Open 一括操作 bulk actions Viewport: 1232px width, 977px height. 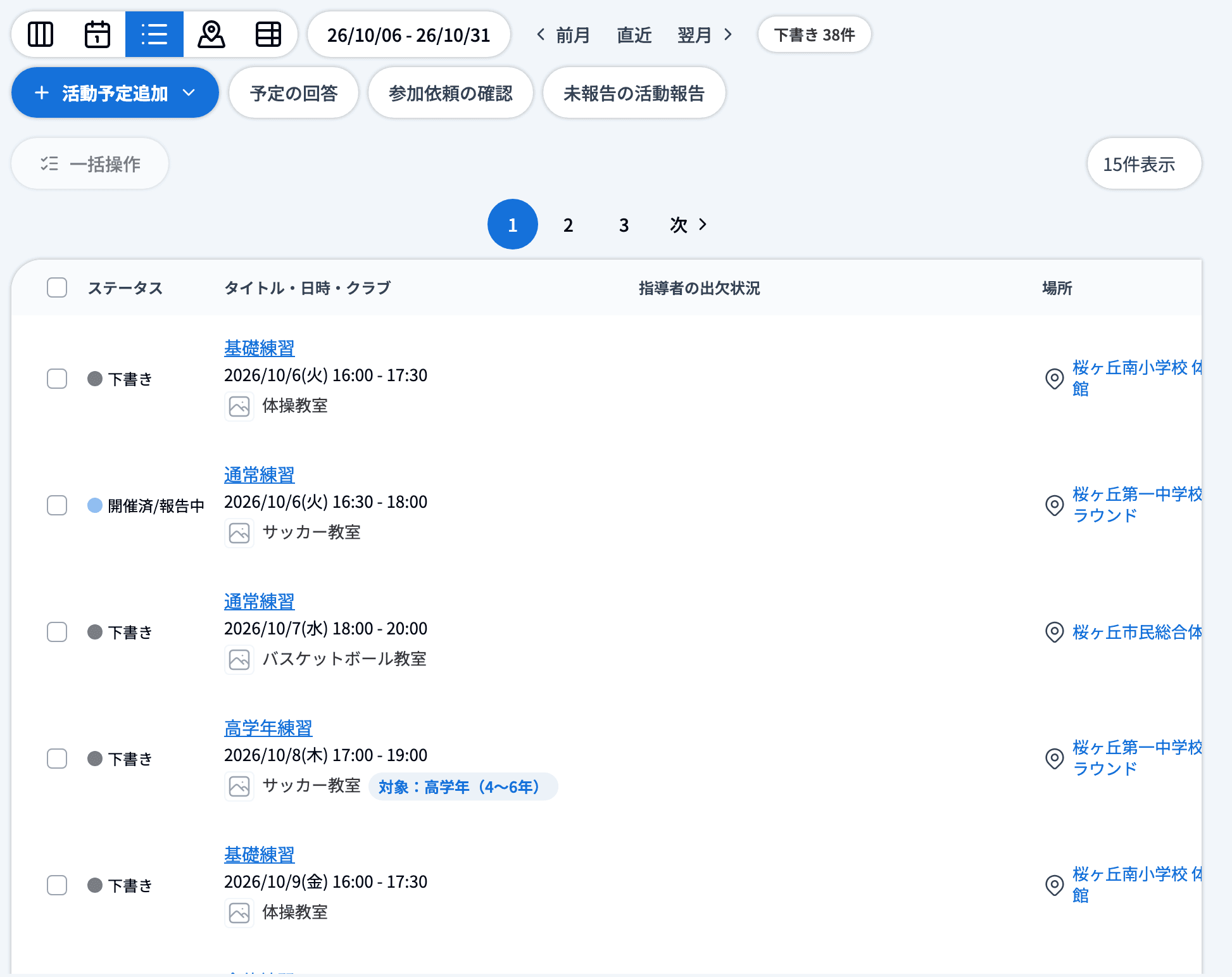(90, 164)
